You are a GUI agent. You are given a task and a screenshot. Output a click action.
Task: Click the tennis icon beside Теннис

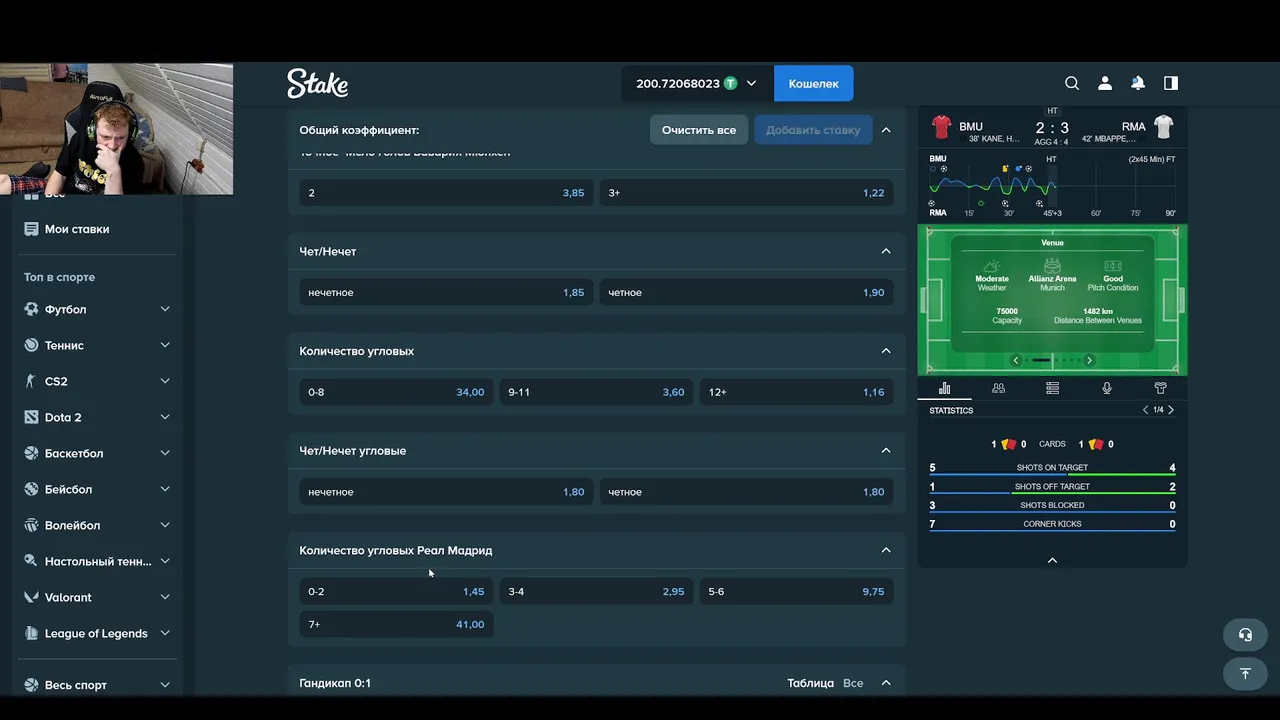pos(32,345)
